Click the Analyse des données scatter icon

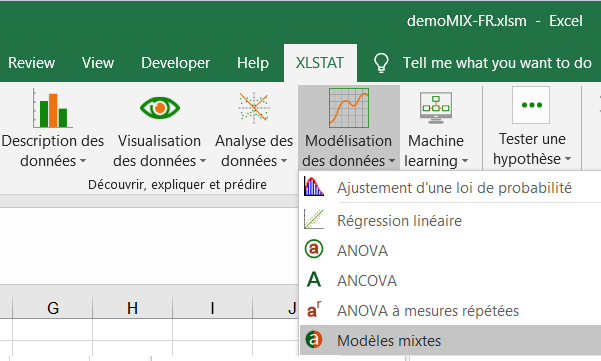[x=253, y=108]
